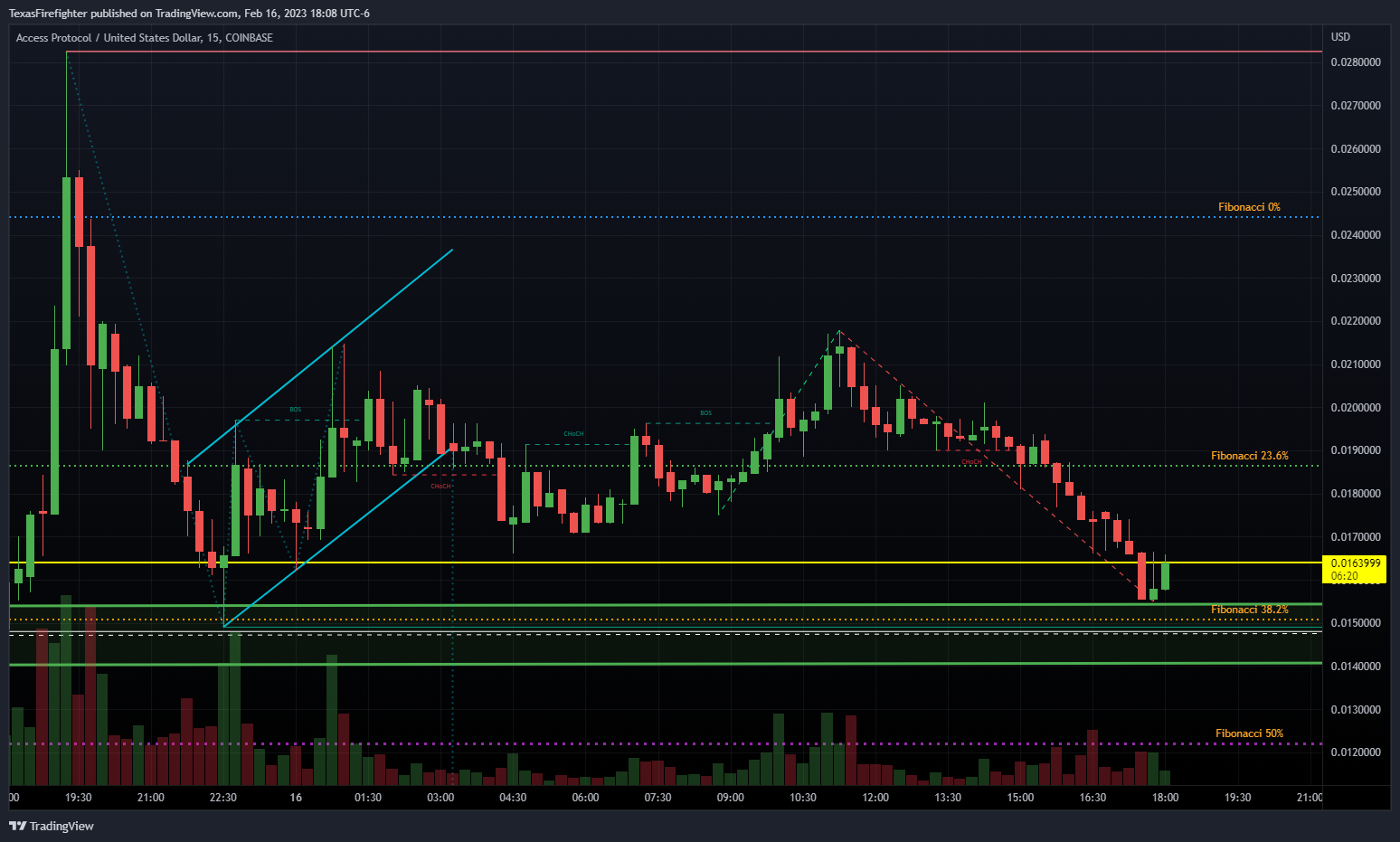Select the red horizontal line at 0.028
Screen dimensions: 1400x842
click(x=694, y=52)
